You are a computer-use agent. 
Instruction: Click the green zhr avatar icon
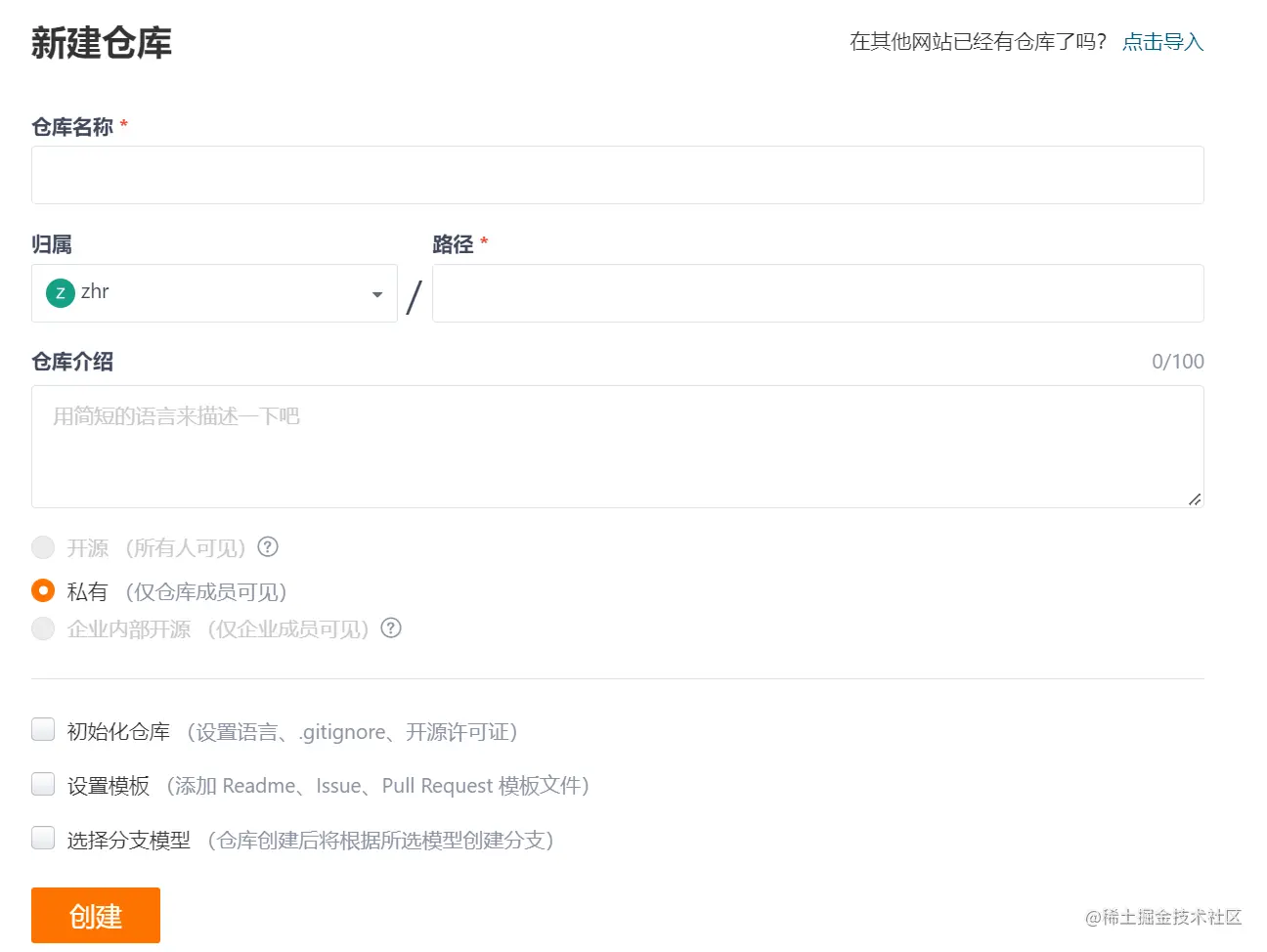click(x=61, y=292)
